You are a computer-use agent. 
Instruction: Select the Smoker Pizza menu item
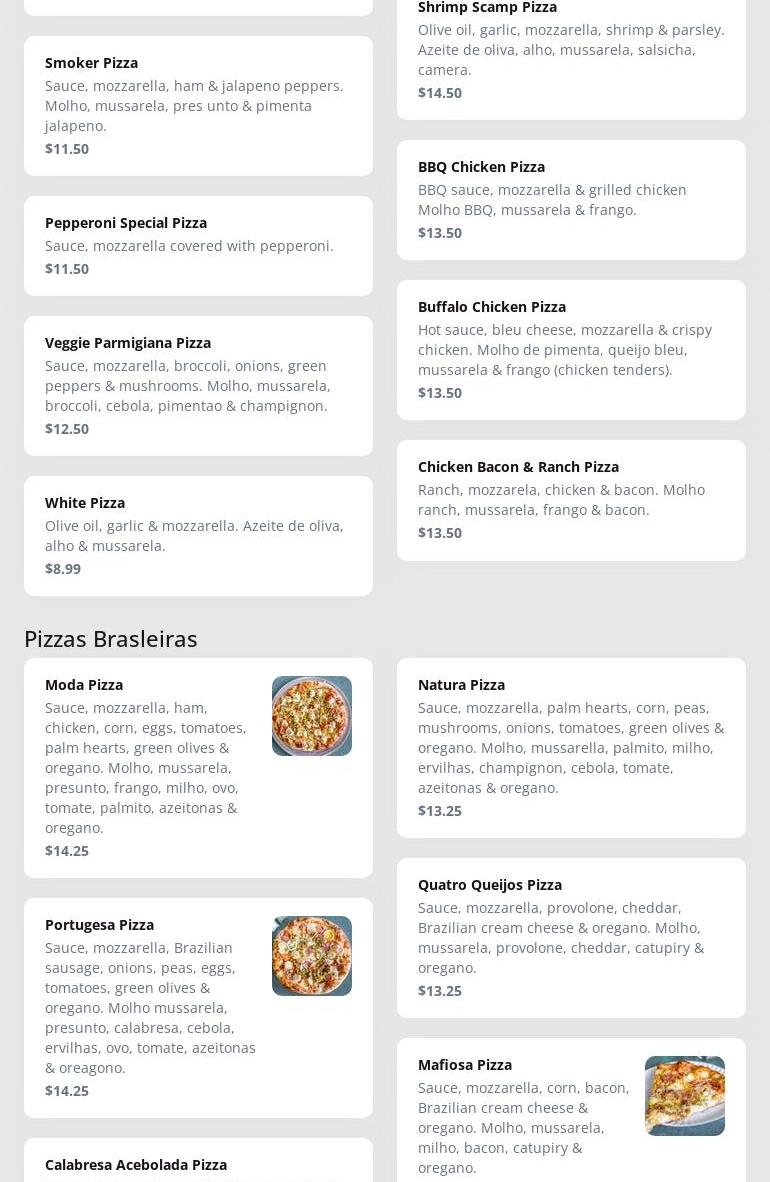198,106
